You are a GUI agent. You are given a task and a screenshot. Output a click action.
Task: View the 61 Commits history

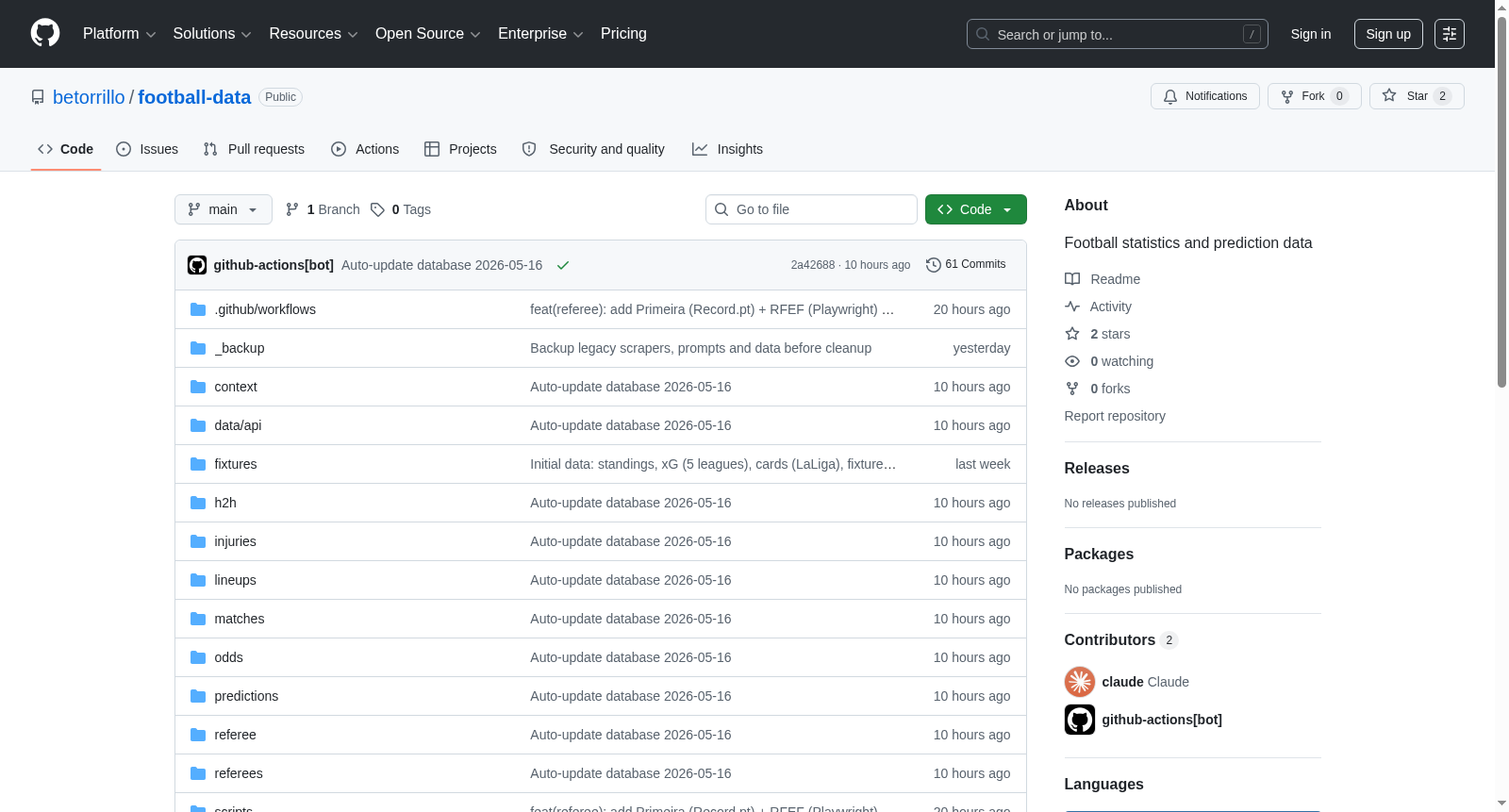tap(966, 265)
